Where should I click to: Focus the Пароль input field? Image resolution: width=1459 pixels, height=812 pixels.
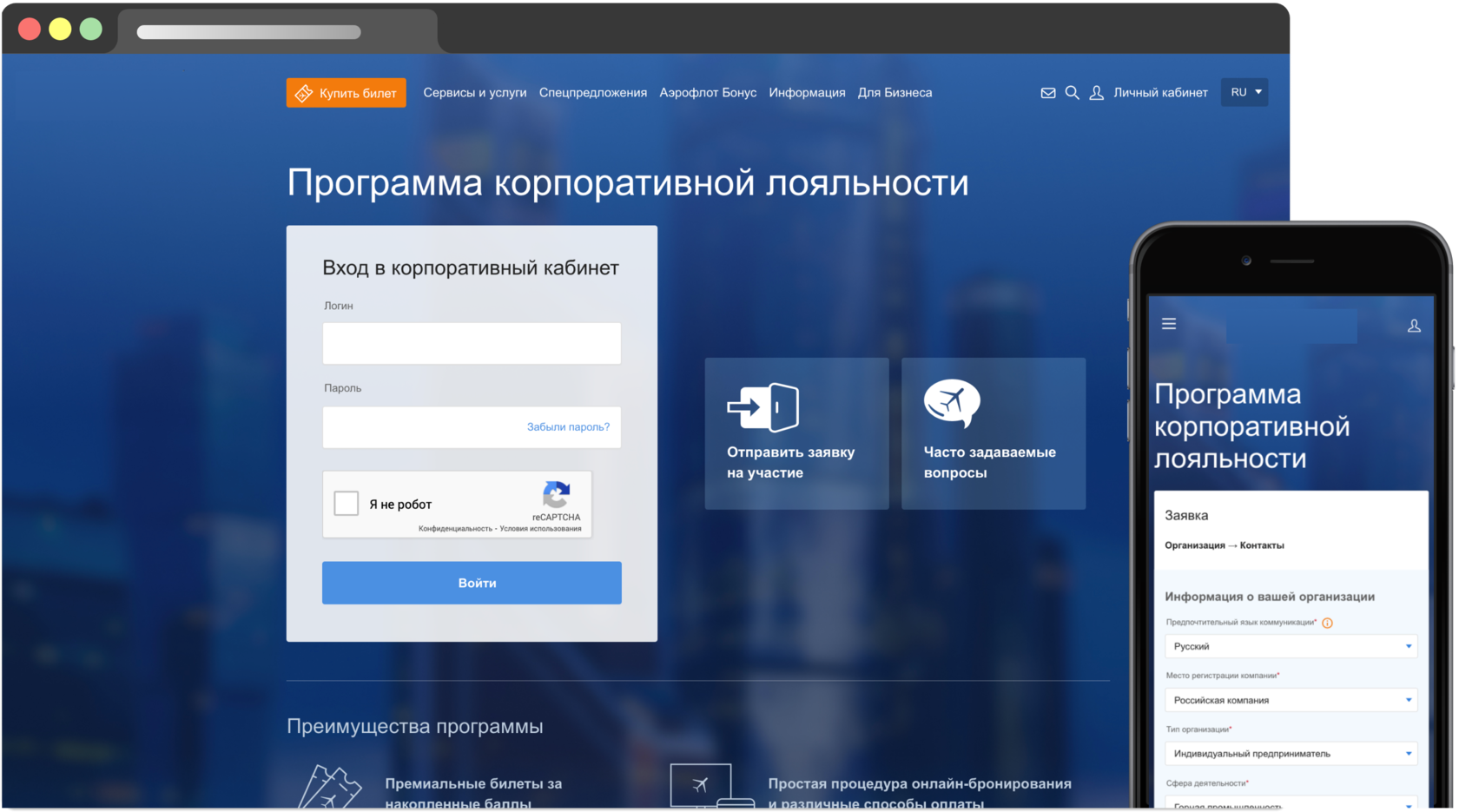(x=472, y=426)
